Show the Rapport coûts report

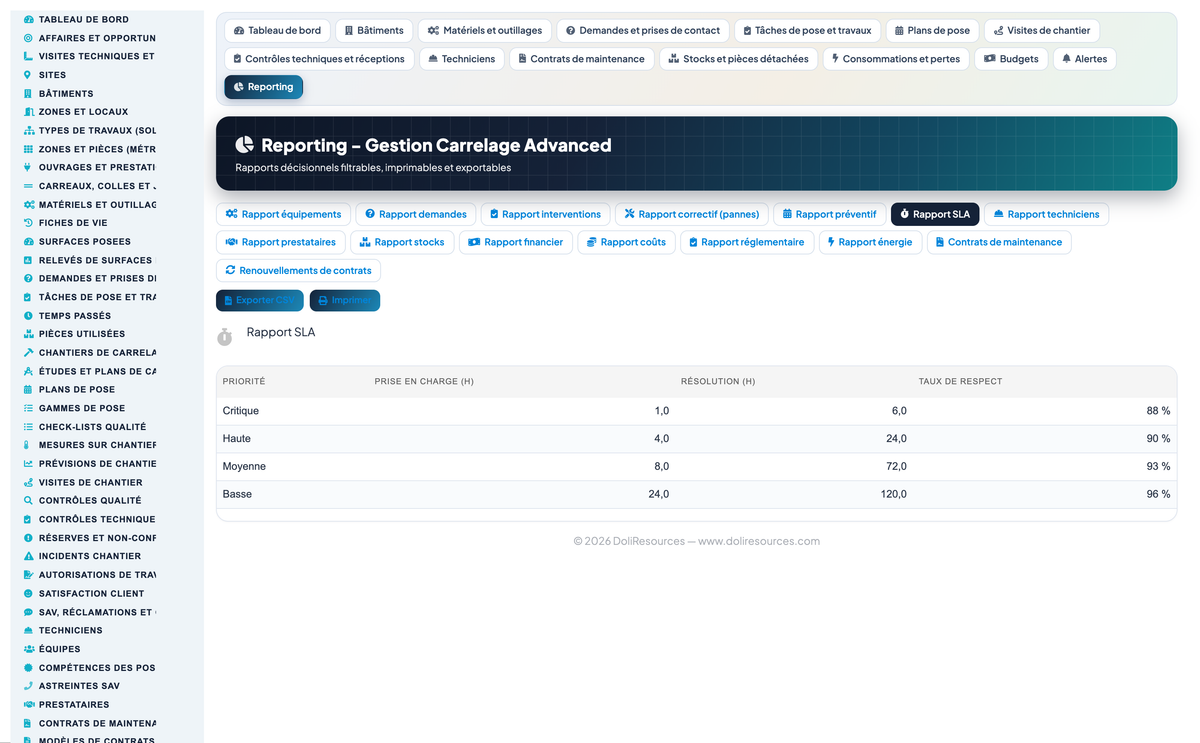[627, 242]
